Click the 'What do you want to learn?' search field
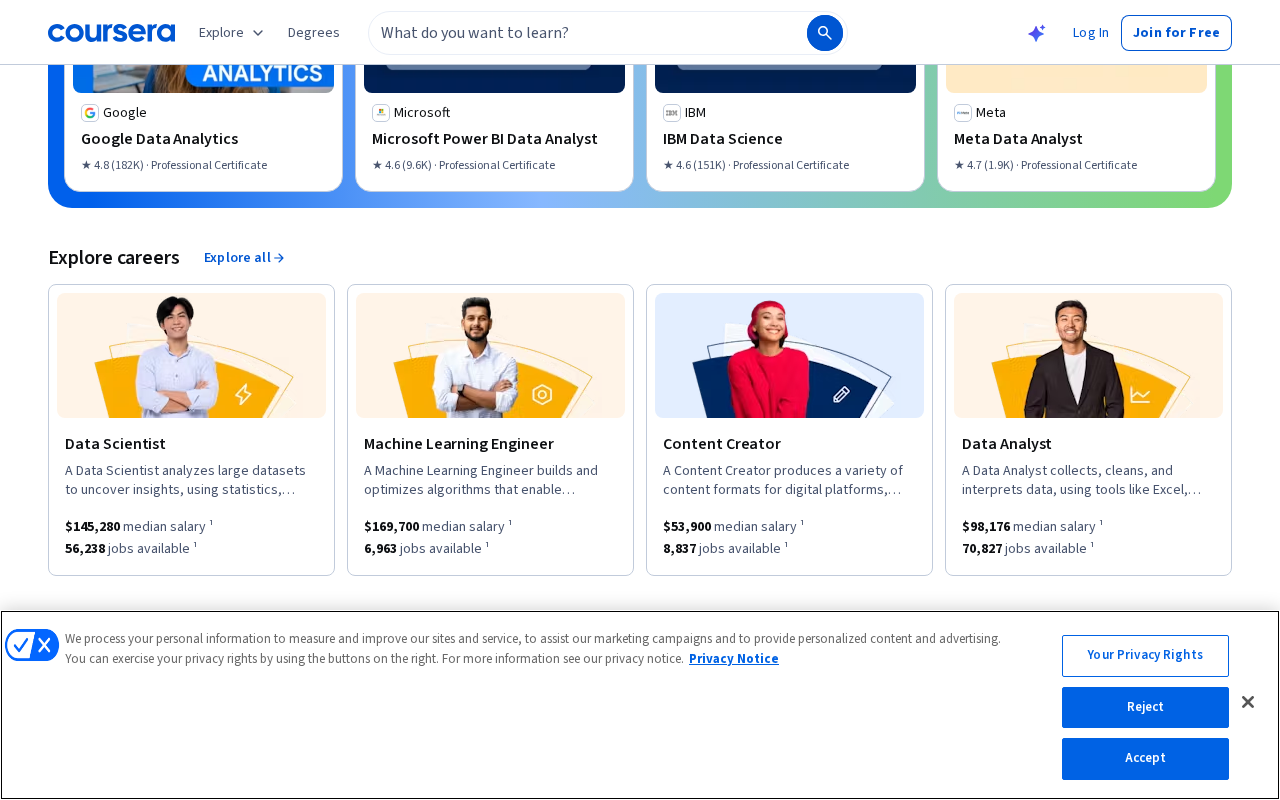The image size is (1280, 800). (x=590, y=33)
